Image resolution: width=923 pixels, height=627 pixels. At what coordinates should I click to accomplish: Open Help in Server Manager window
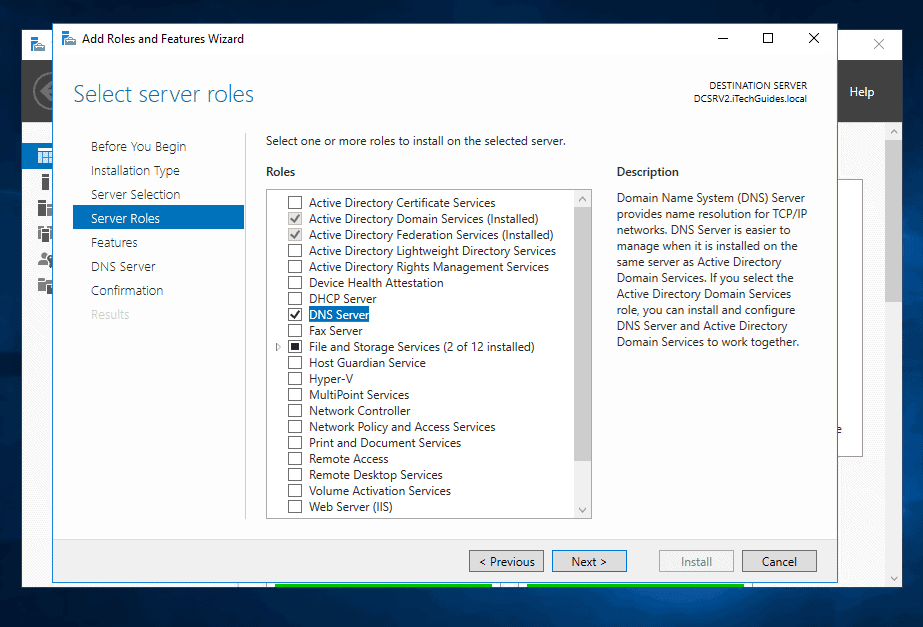(x=861, y=92)
